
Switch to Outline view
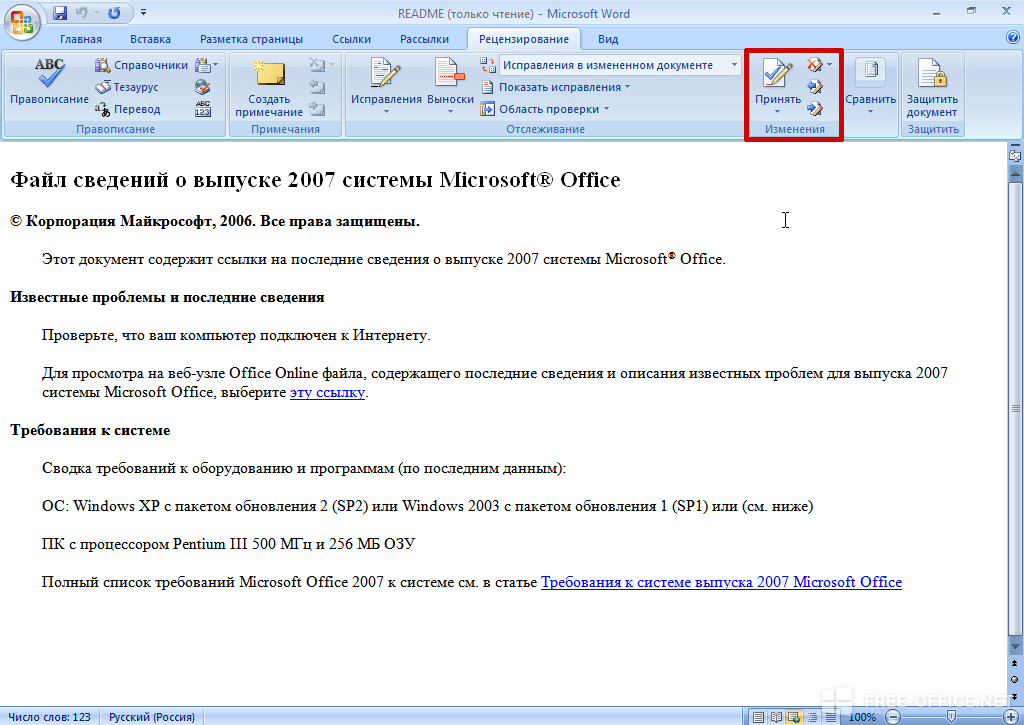pos(812,717)
